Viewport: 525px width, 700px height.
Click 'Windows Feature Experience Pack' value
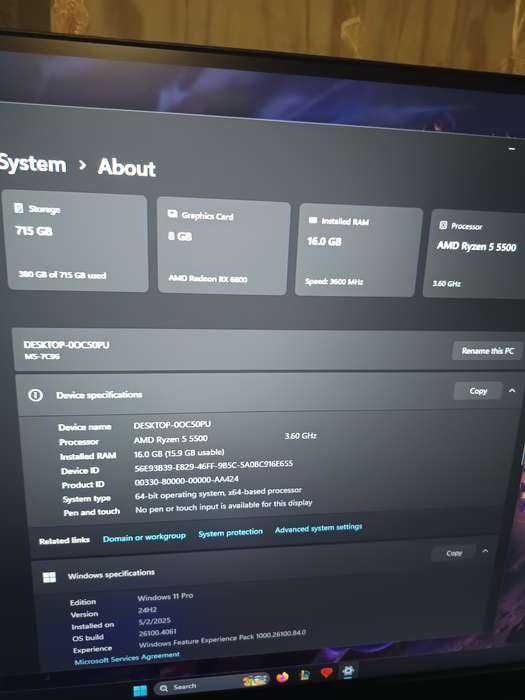[x=222, y=639]
